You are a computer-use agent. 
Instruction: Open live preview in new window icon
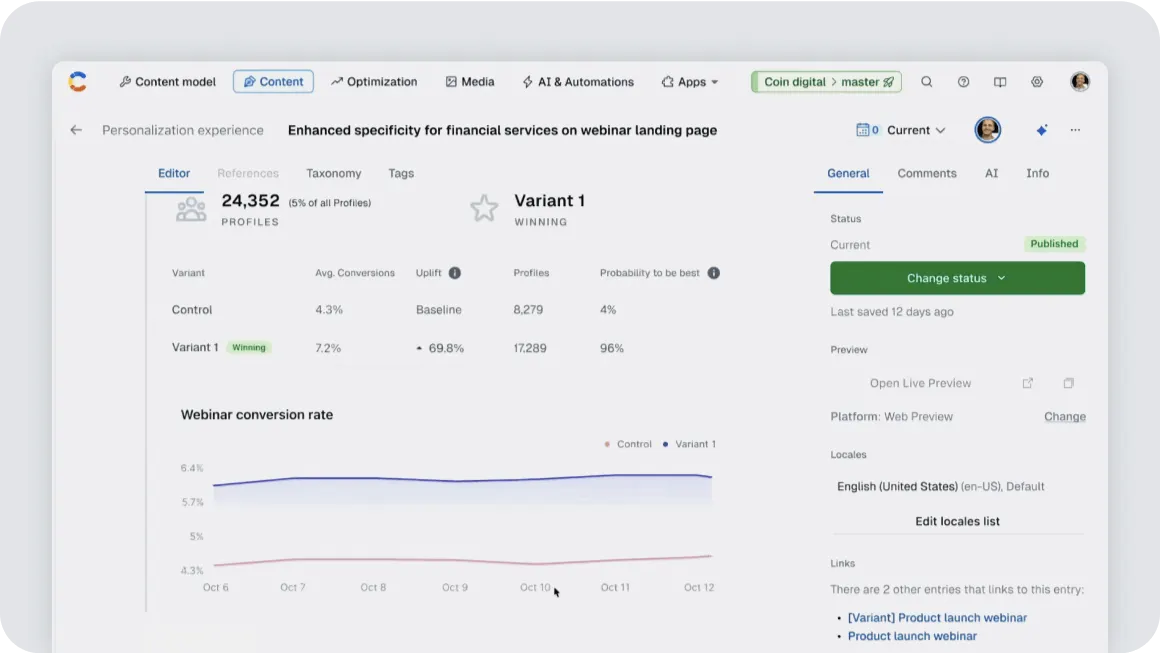pos(1027,383)
